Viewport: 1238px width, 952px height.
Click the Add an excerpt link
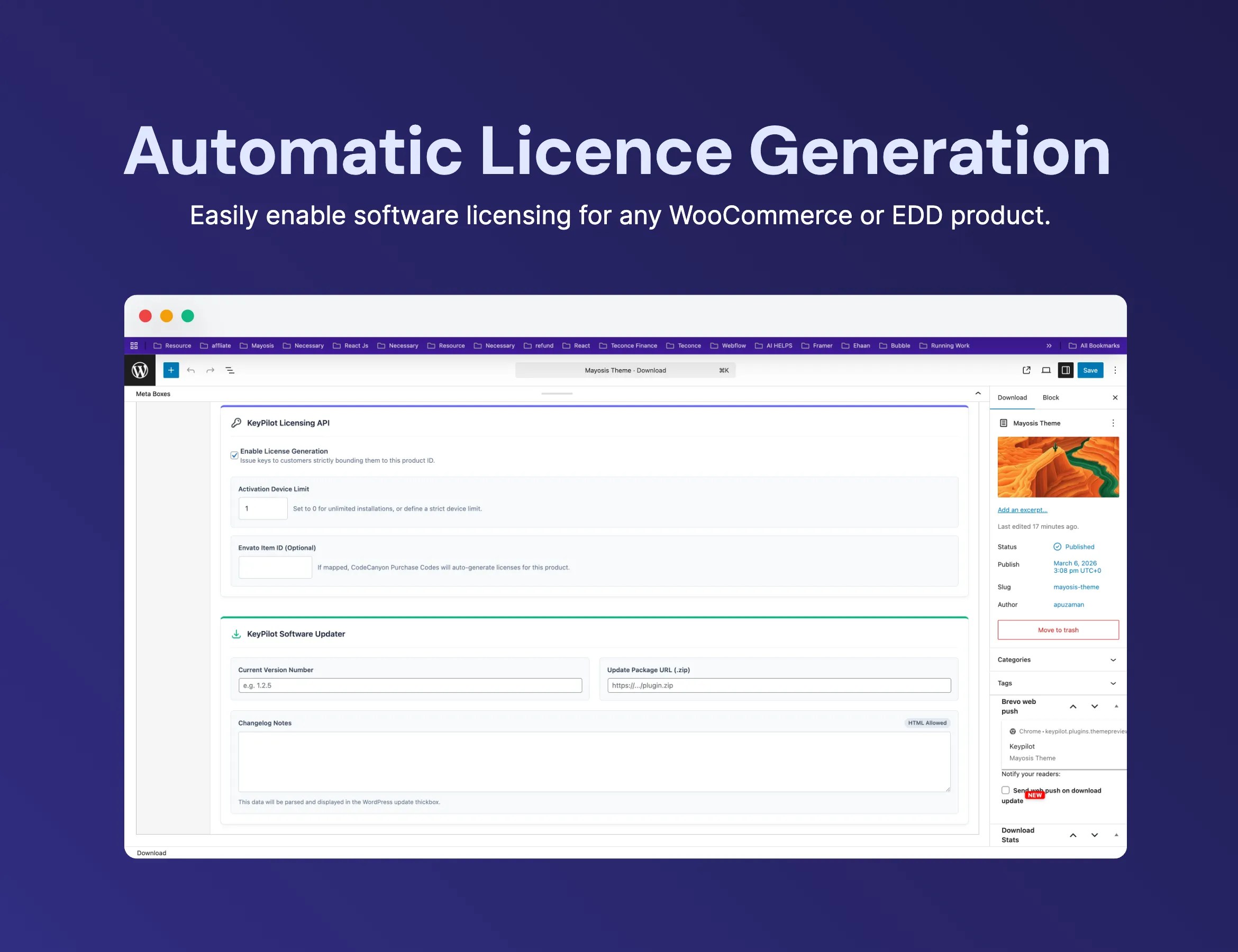(x=1022, y=509)
